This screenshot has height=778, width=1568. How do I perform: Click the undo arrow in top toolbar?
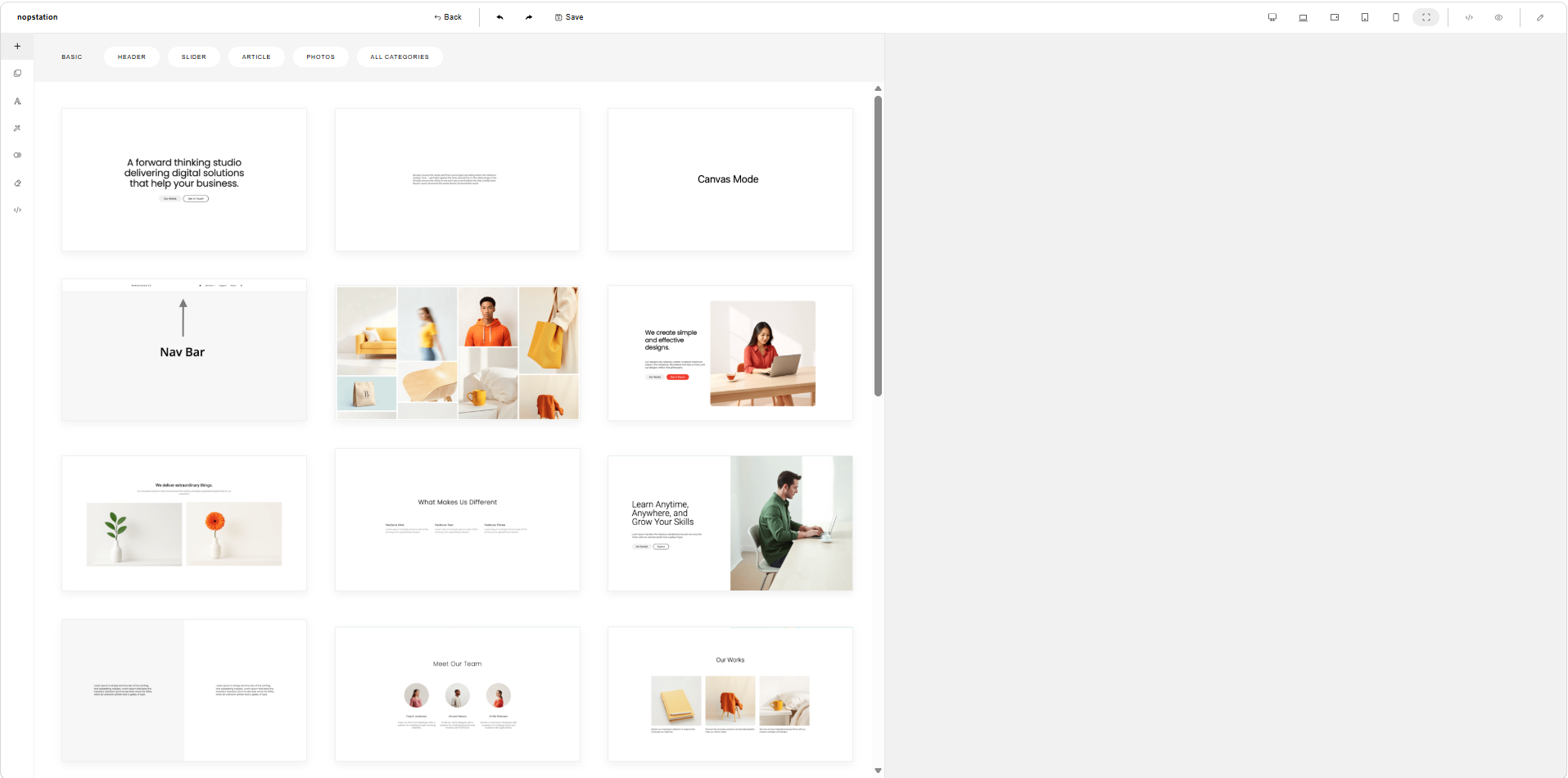[x=499, y=17]
